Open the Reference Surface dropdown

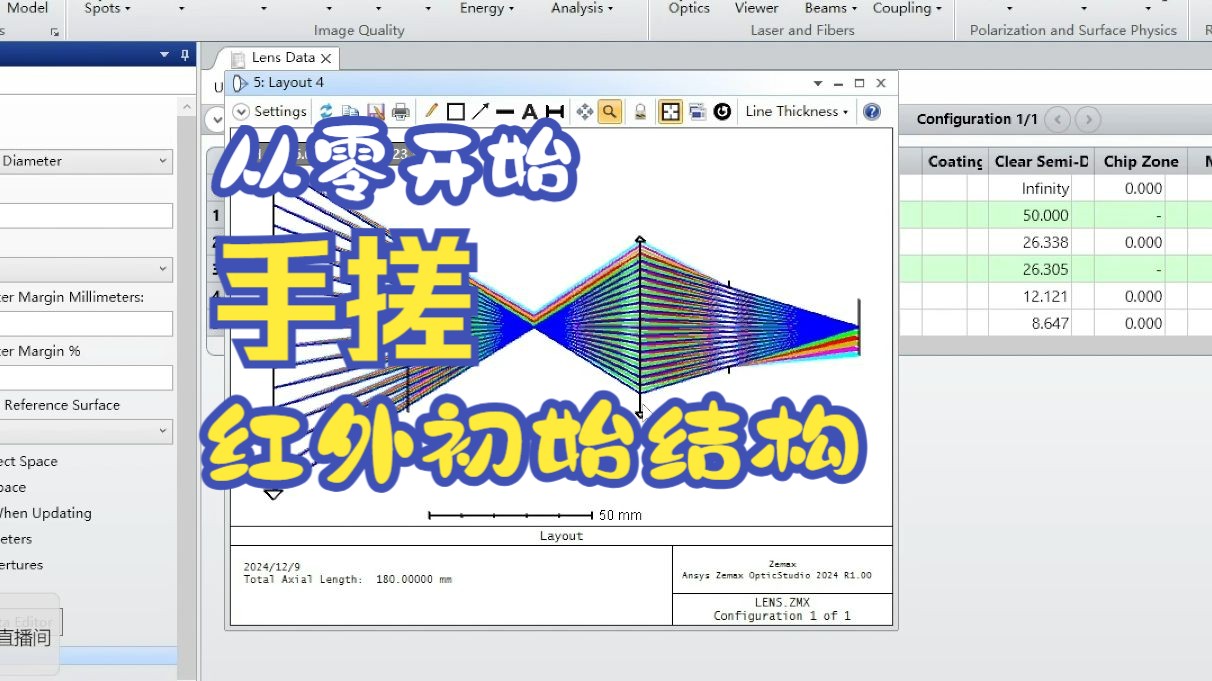click(x=163, y=432)
